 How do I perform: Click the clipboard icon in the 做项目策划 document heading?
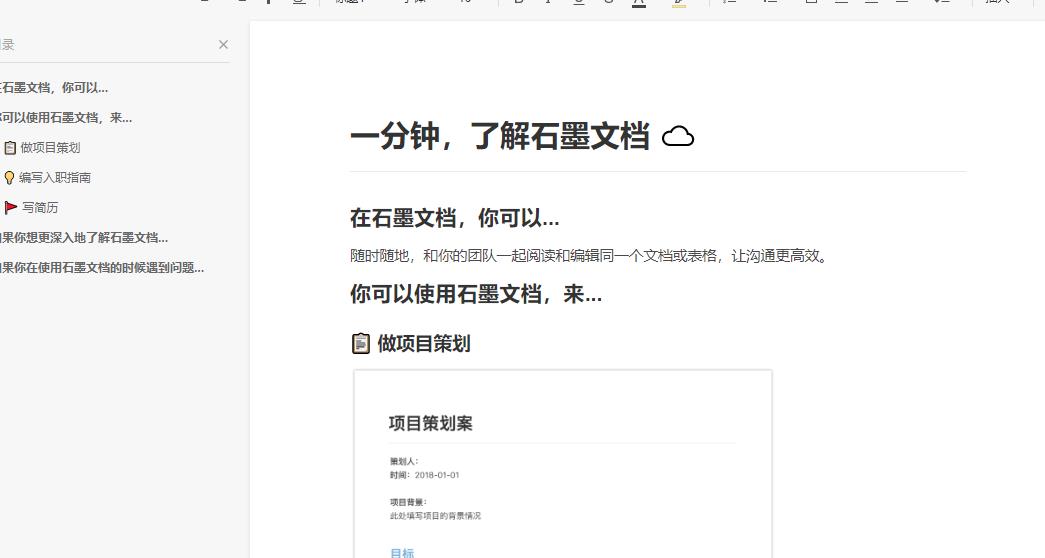click(x=361, y=344)
